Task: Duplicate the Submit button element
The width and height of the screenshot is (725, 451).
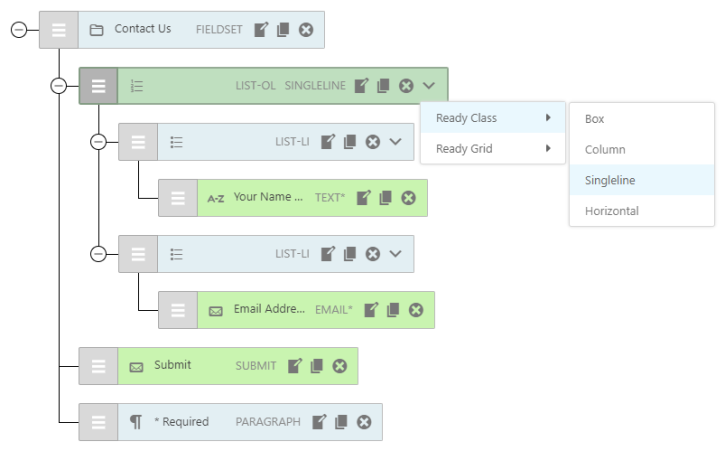Action: click(317, 366)
